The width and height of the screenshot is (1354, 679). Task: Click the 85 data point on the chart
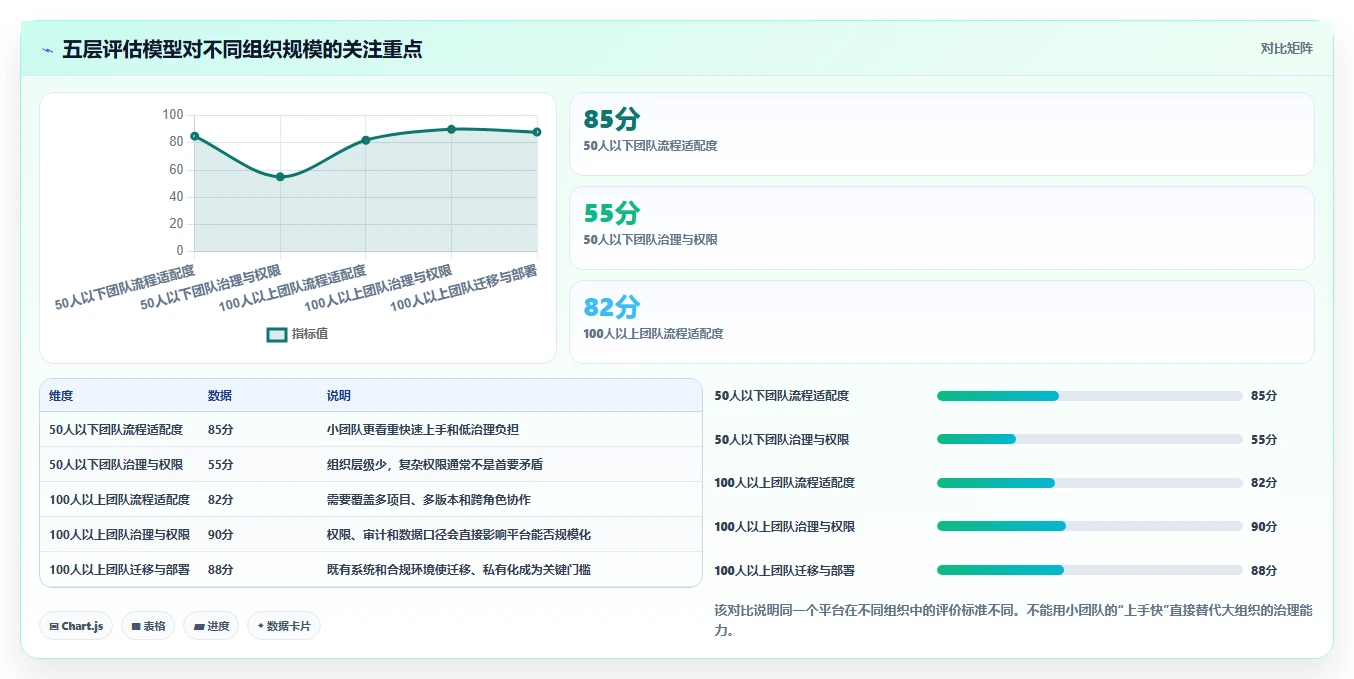click(195, 136)
